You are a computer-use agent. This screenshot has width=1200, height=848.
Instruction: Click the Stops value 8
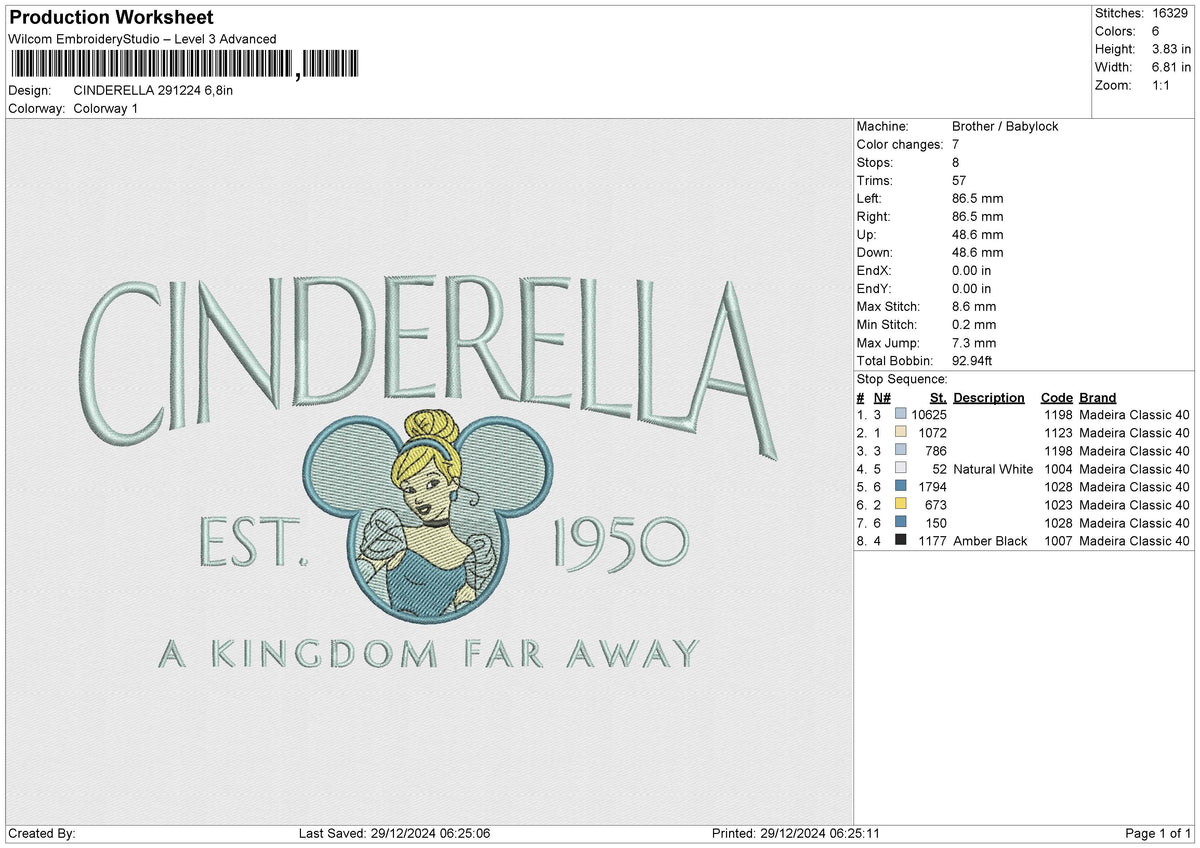pos(956,162)
